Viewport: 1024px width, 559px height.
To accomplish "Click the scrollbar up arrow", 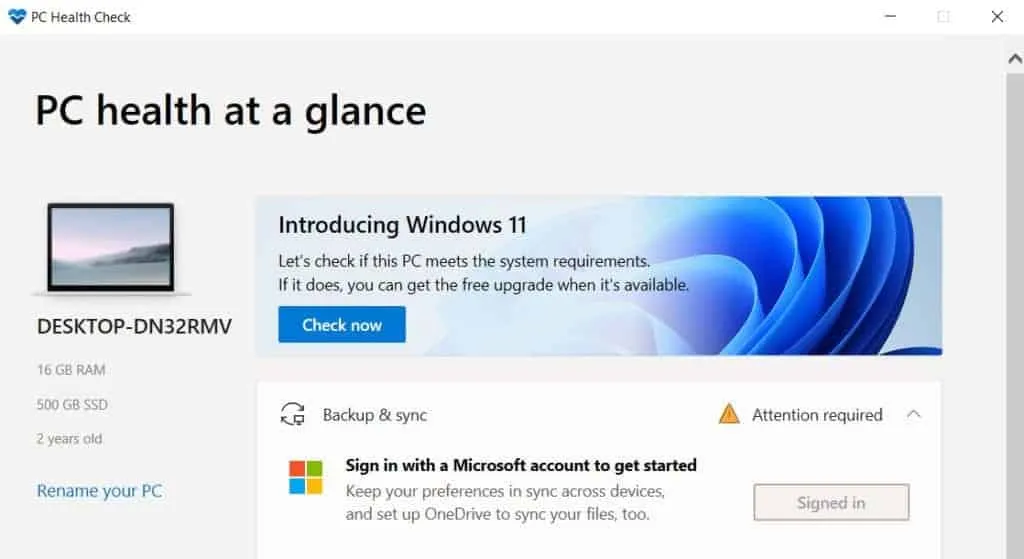I will click(x=1014, y=58).
